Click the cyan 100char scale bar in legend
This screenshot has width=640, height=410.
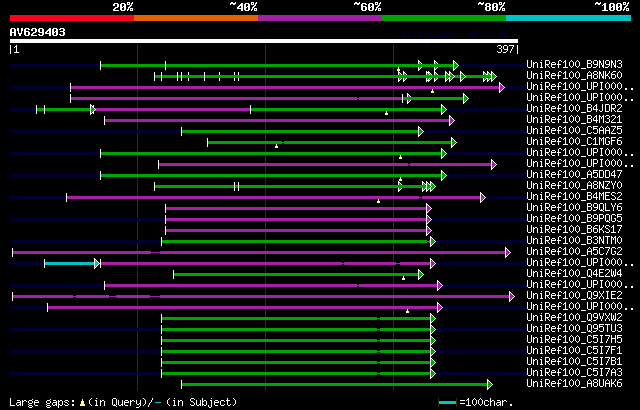447,403
